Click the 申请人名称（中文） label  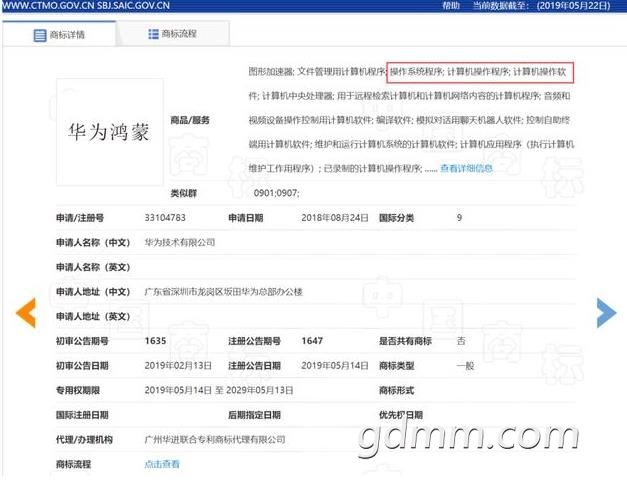(x=93, y=242)
